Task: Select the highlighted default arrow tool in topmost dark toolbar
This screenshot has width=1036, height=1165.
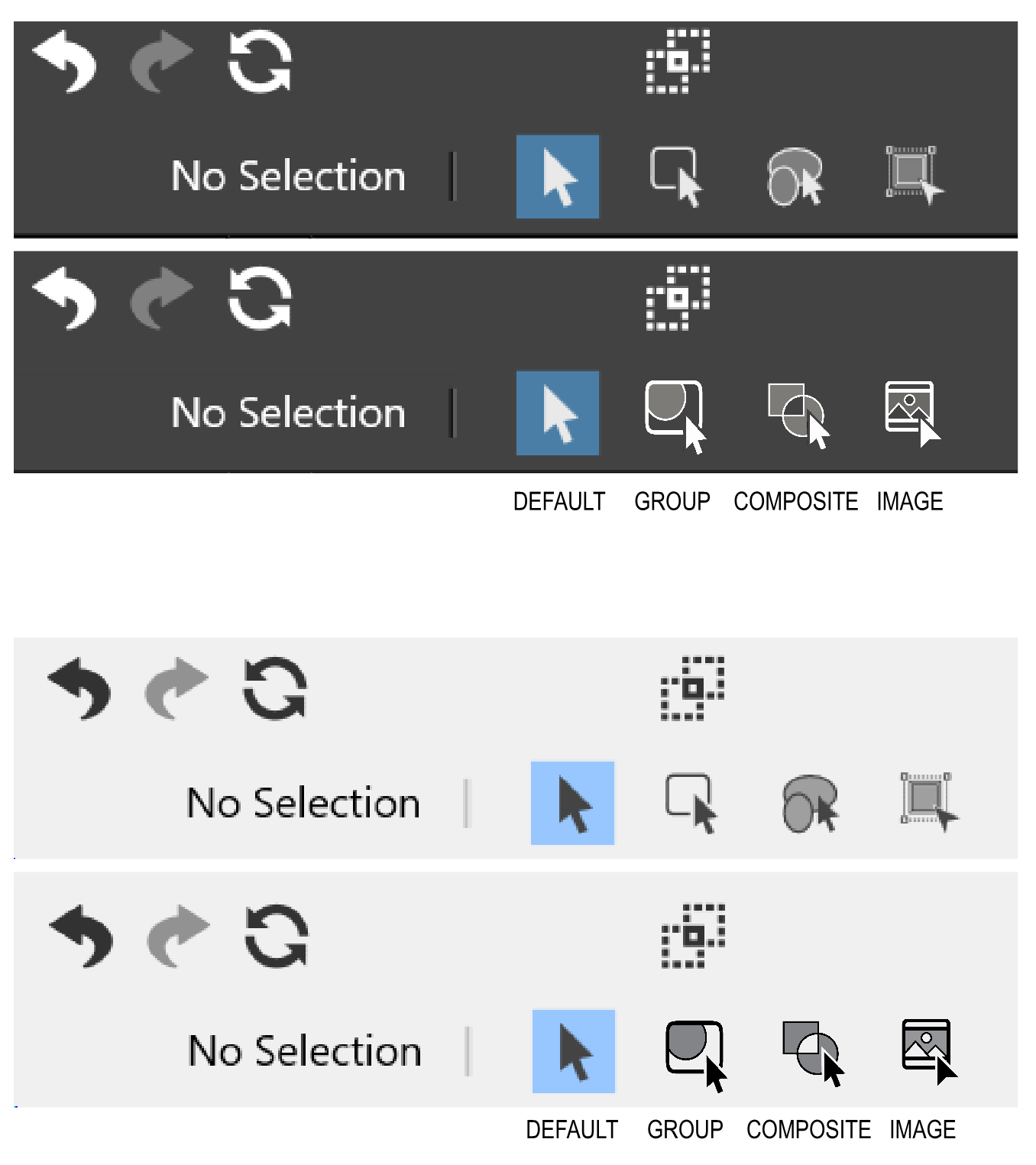Action: (558, 177)
